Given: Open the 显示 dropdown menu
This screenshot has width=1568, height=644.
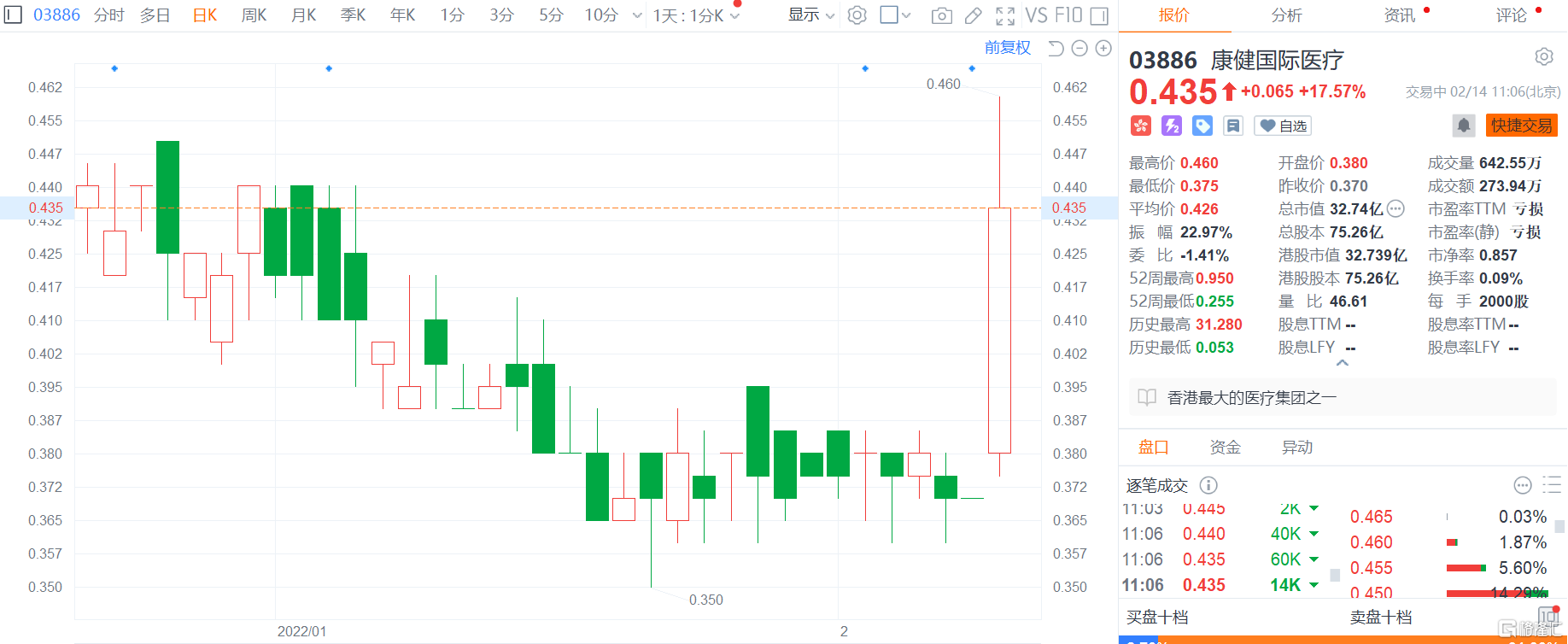Looking at the screenshot, I should click(x=810, y=15).
